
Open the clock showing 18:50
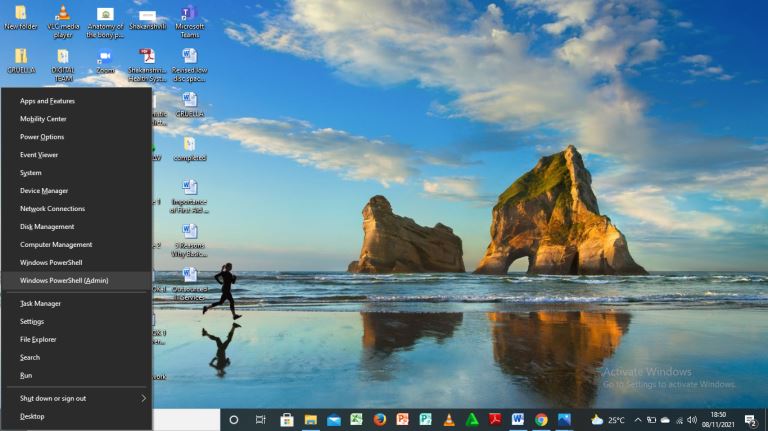pos(718,420)
